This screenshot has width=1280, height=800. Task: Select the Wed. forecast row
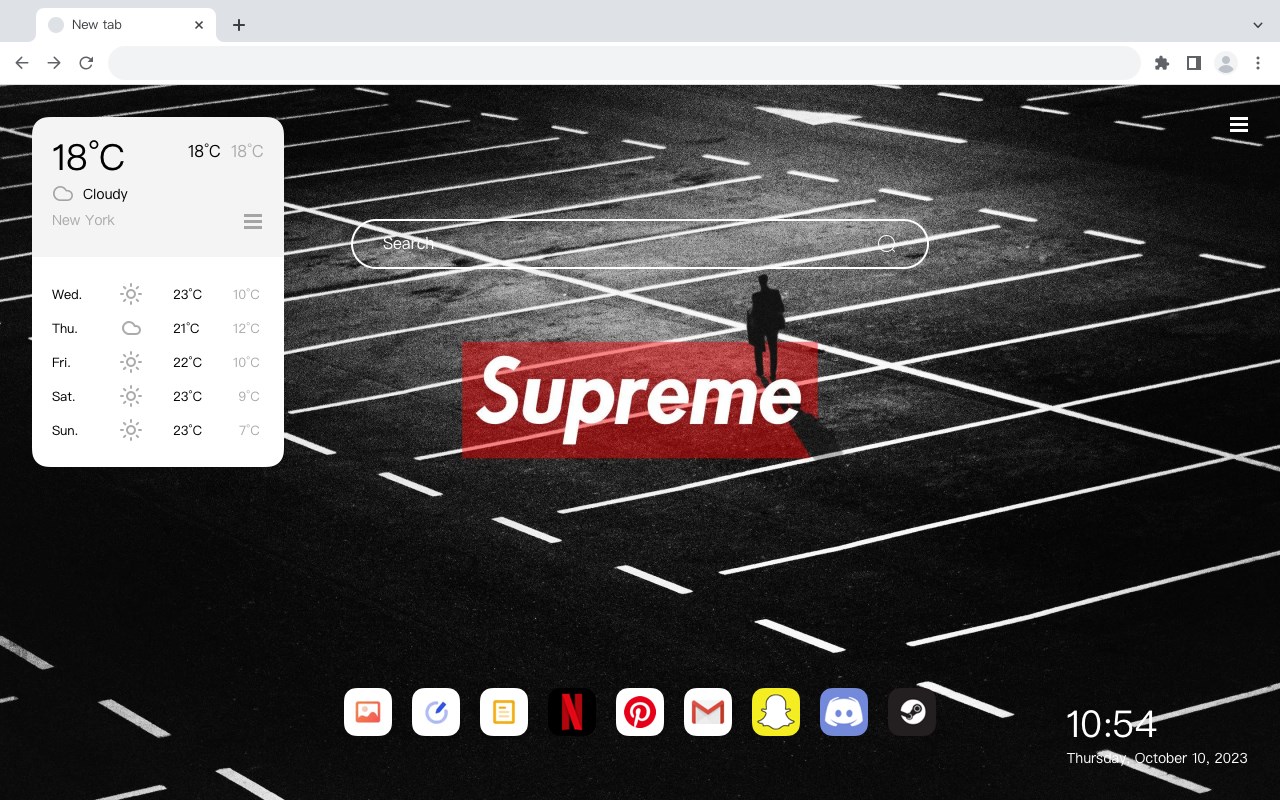click(x=158, y=294)
